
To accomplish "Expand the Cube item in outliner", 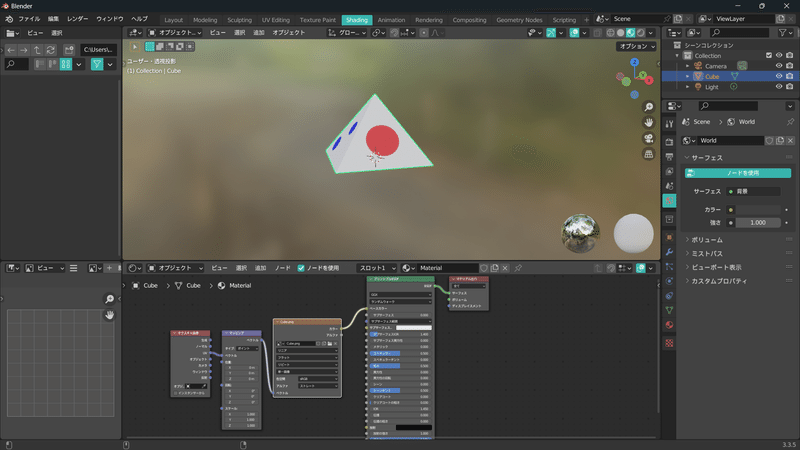I will (x=687, y=77).
